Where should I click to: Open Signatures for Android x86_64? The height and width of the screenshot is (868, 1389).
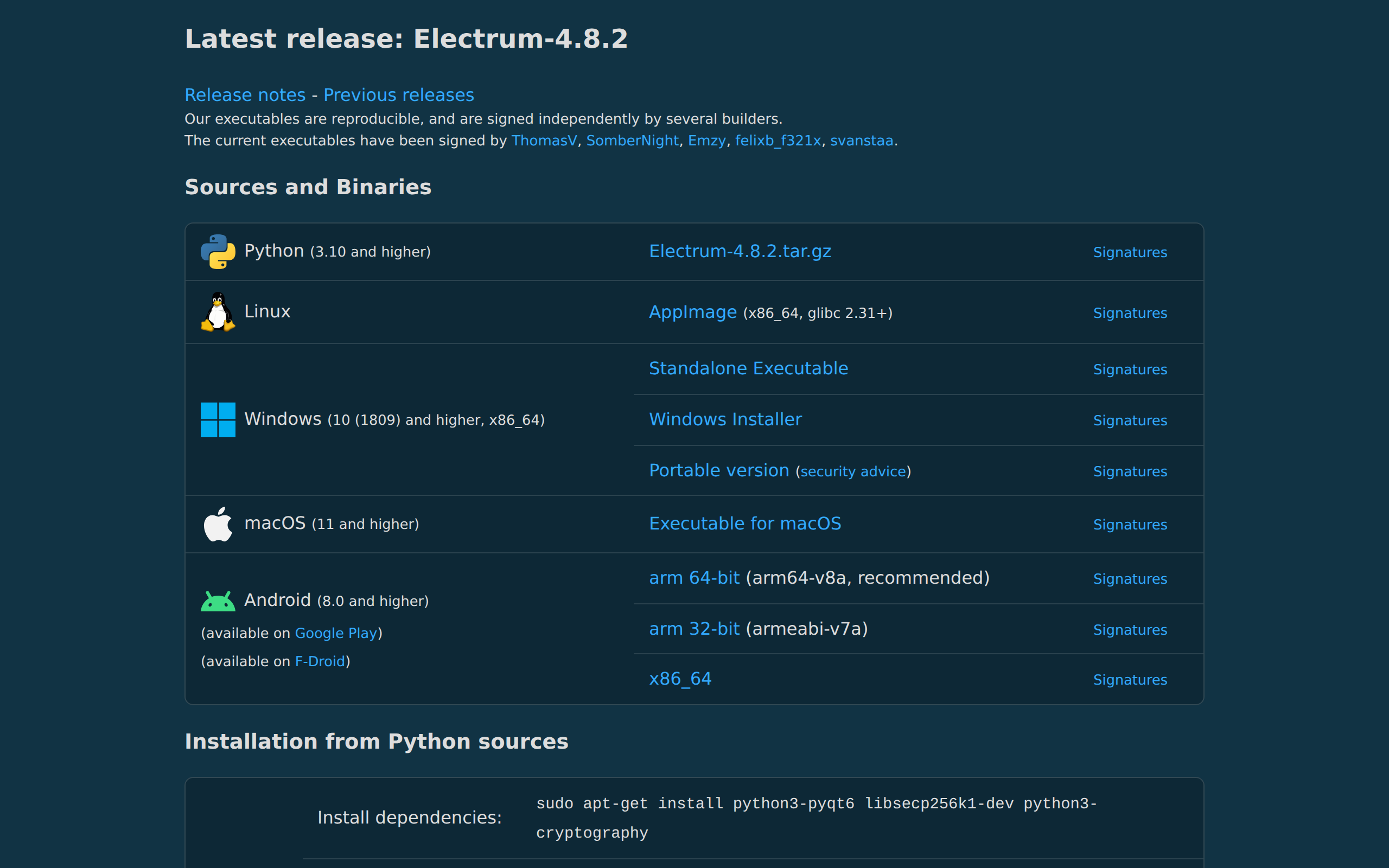click(x=1130, y=680)
